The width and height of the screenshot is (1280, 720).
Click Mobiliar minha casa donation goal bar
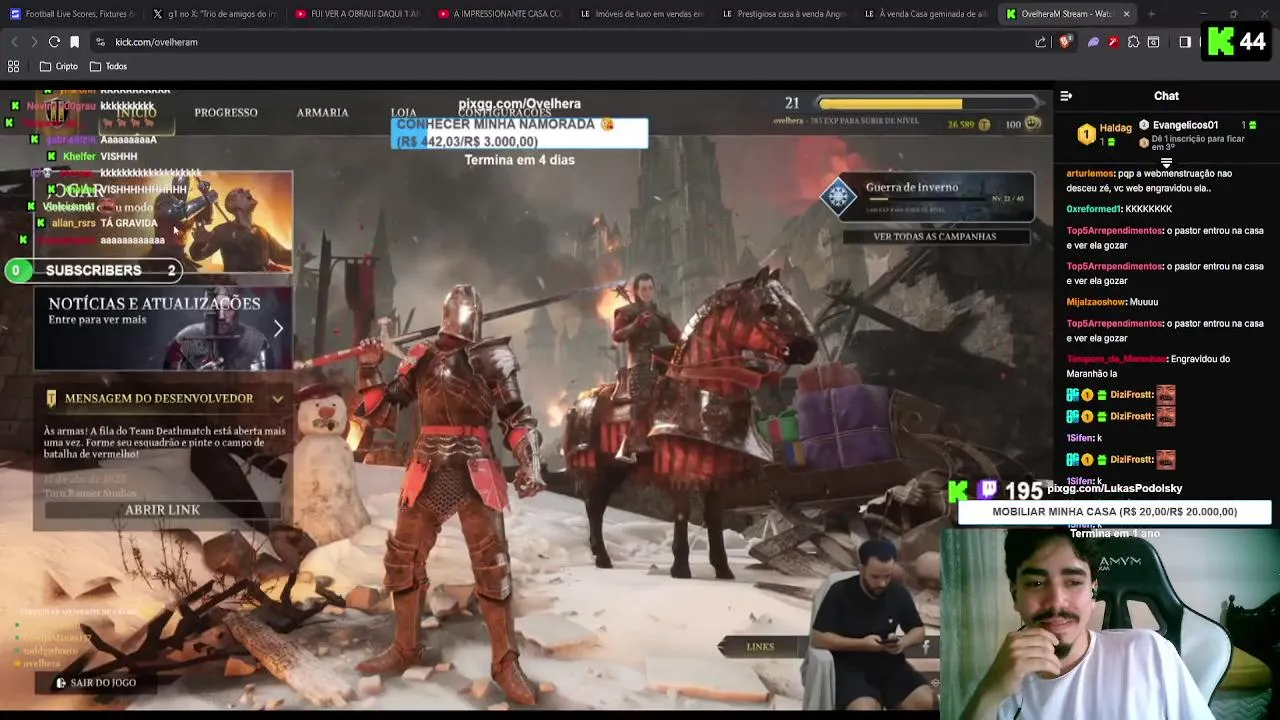pos(1114,512)
